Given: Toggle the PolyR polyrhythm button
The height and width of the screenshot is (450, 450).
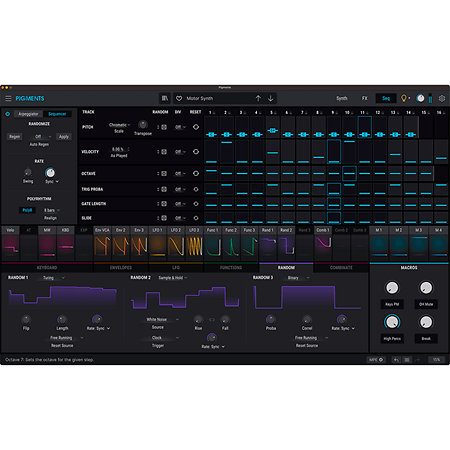Looking at the screenshot, I should (27, 210).
